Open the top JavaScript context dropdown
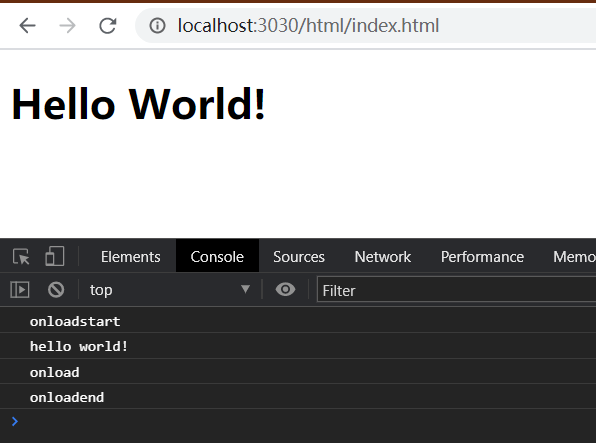The height and width of the screenshot is (443, 596). (x=170, y=290)
